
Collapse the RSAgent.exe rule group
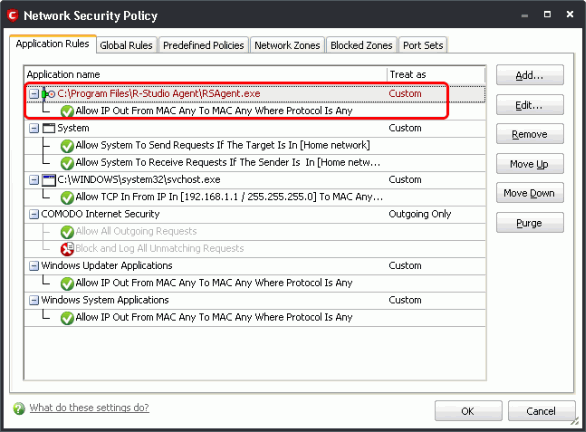click(34, 94)
